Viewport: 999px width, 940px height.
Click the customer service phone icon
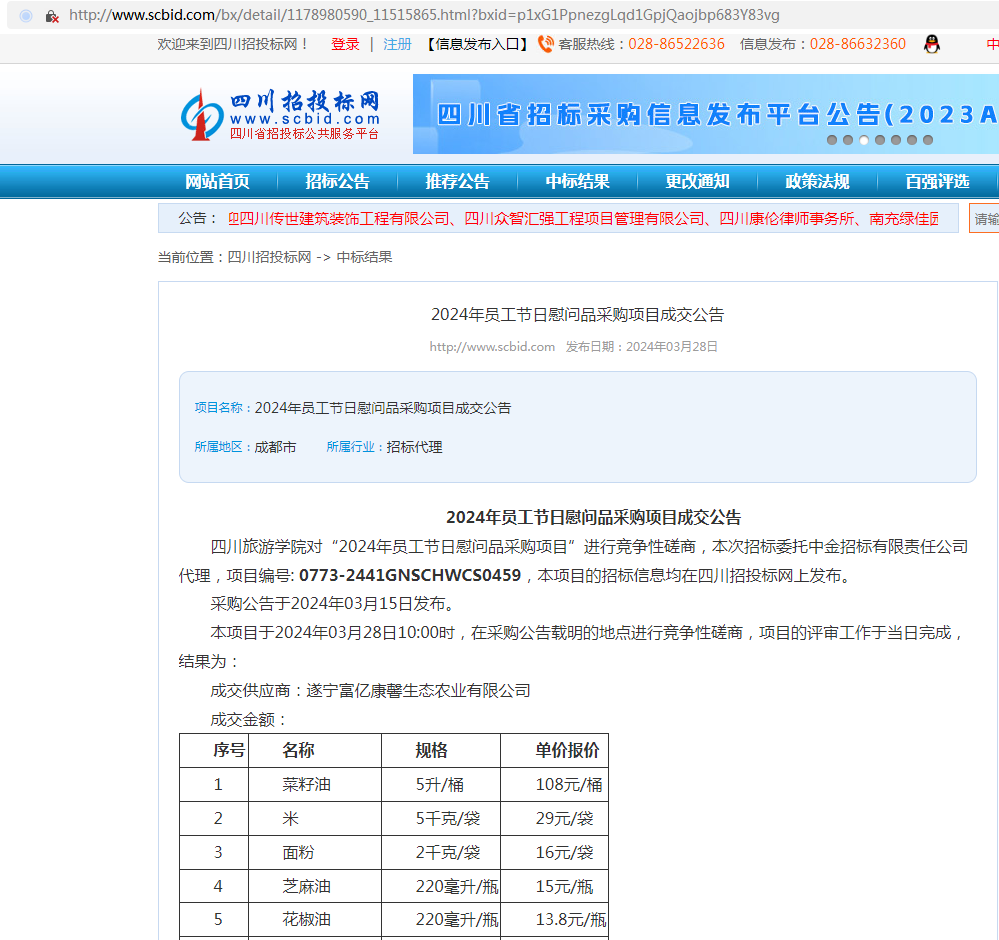coord(546,44)
